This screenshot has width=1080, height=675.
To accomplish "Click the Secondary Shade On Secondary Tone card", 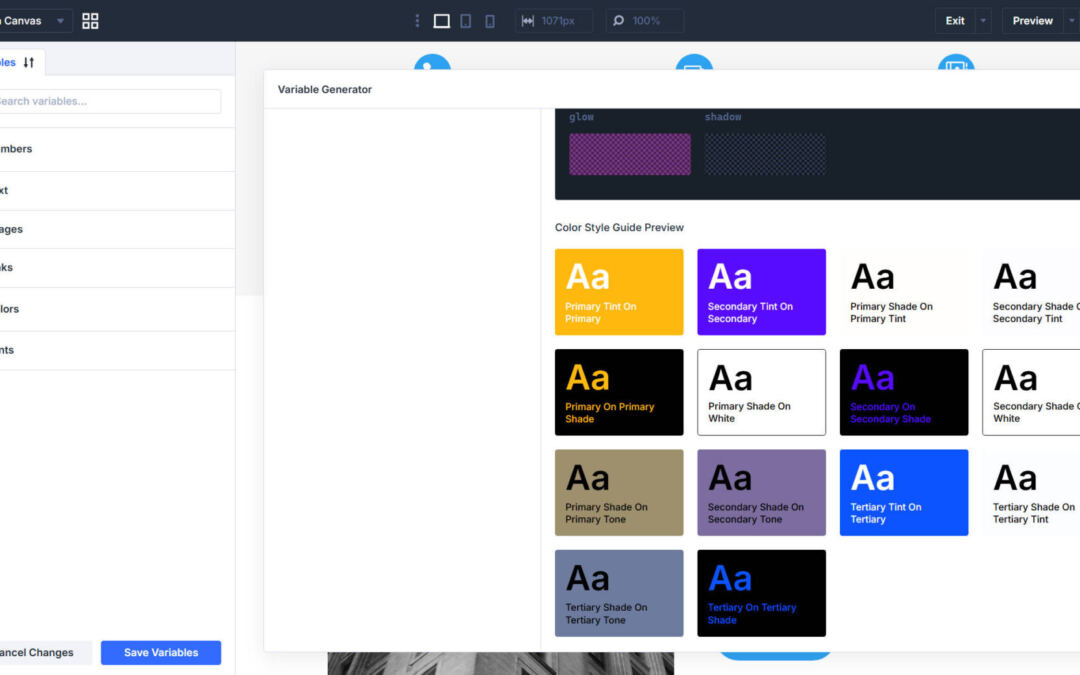I will click(x=761, y=492).
